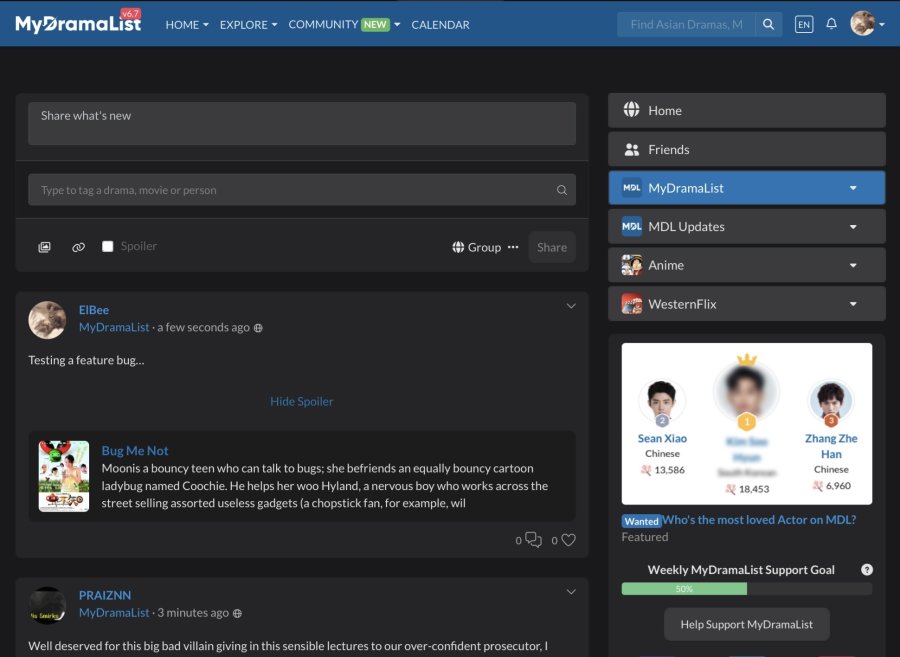Image resolution: width=900 pixels, height=657 pixels.
Task: Click the MDL Updates group icon
Action: 631,227
